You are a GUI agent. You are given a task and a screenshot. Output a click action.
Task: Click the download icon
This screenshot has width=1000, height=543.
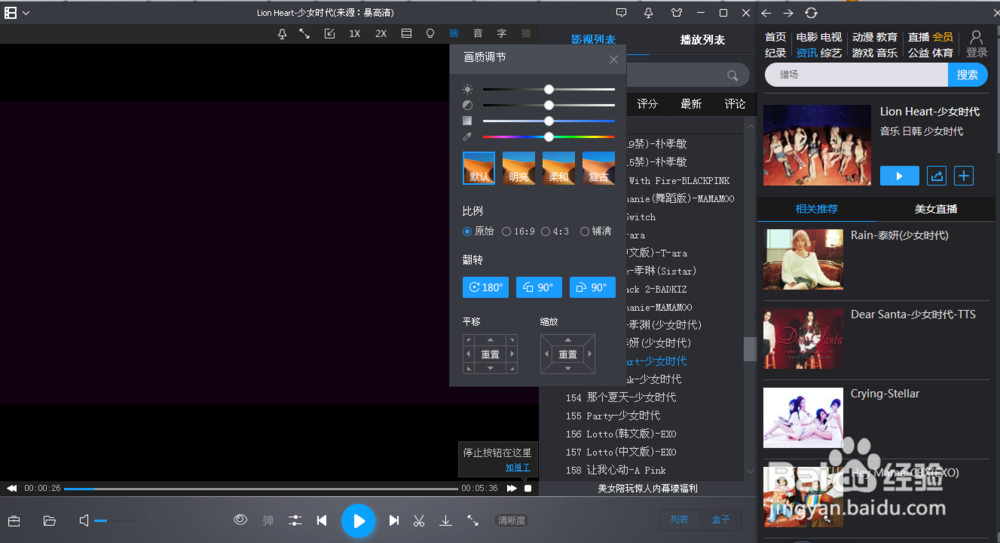pos(446,521)
